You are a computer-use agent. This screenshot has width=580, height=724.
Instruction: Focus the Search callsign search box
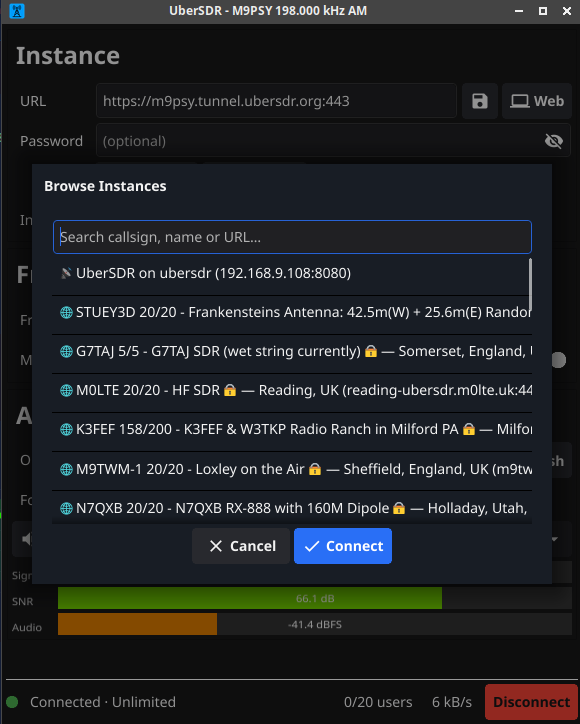pos(292,237)
